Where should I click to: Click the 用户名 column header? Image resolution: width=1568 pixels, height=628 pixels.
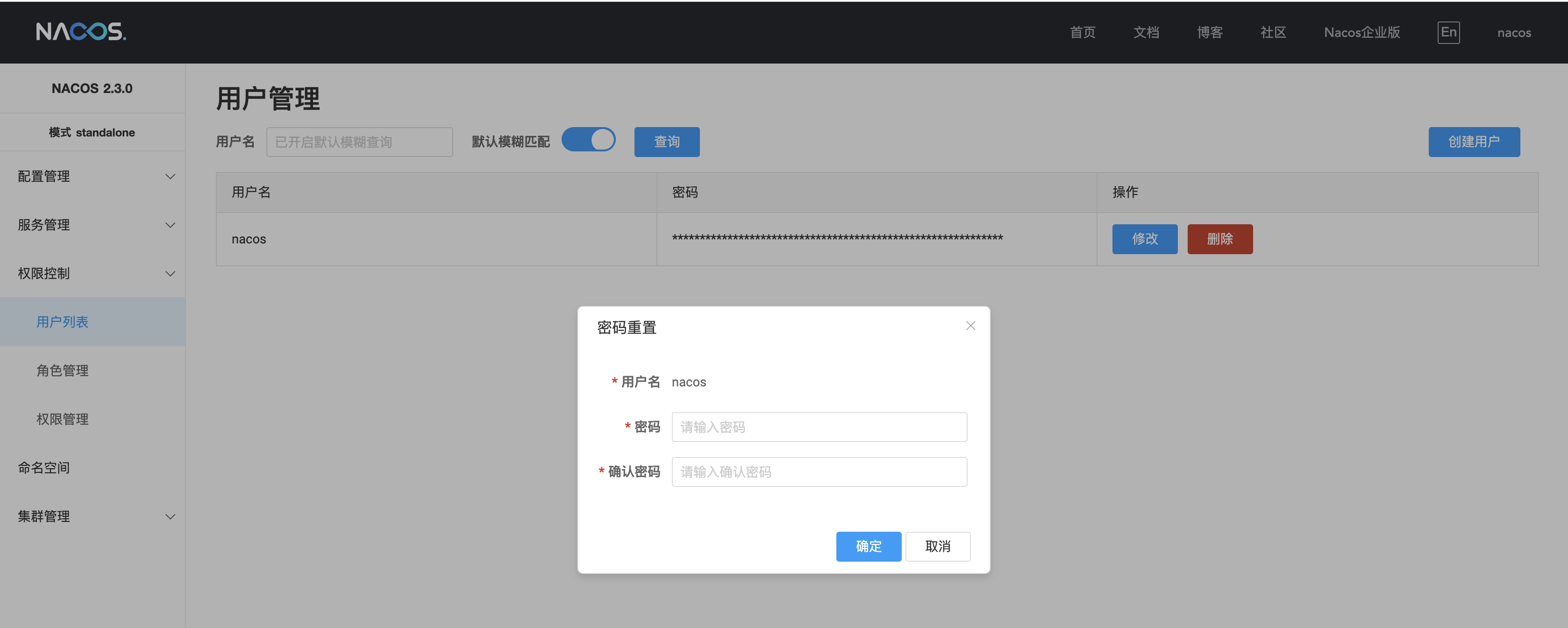[436, 193]
